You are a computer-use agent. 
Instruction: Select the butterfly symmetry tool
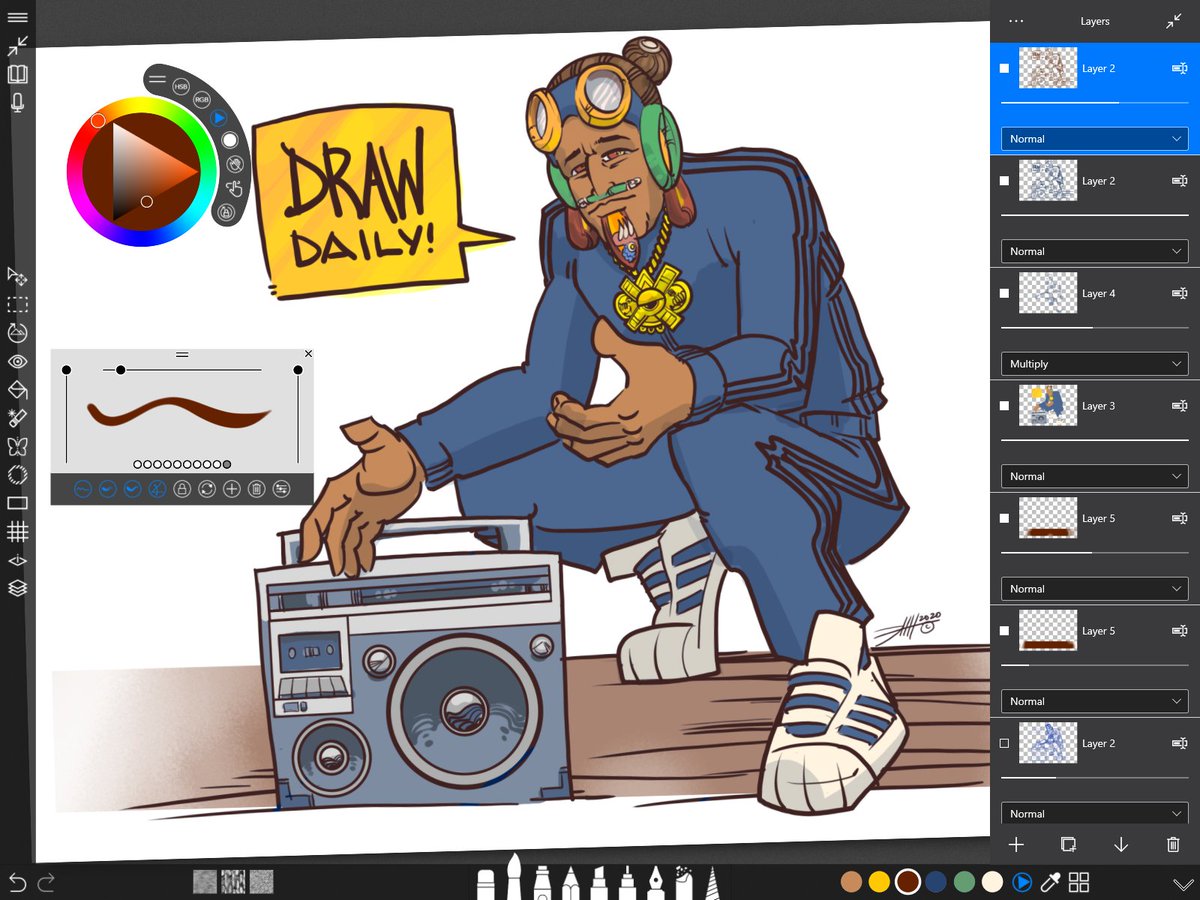pyautogui.click(x=17, y=446)
